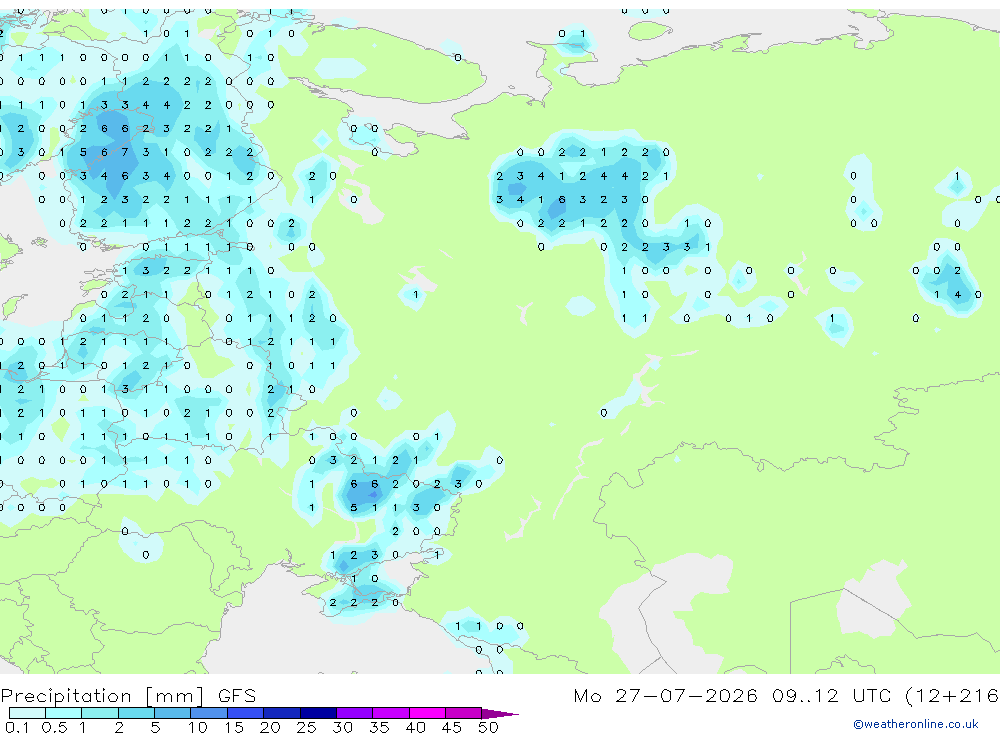Click the legend label '0.5'
The width and height of the screenshot is (1000, 733).
coord(54,727)
